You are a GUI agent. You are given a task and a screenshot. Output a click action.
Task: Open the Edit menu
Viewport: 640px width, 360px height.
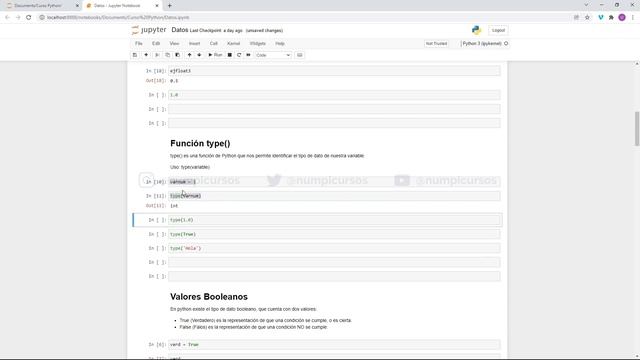click(156, 43)
